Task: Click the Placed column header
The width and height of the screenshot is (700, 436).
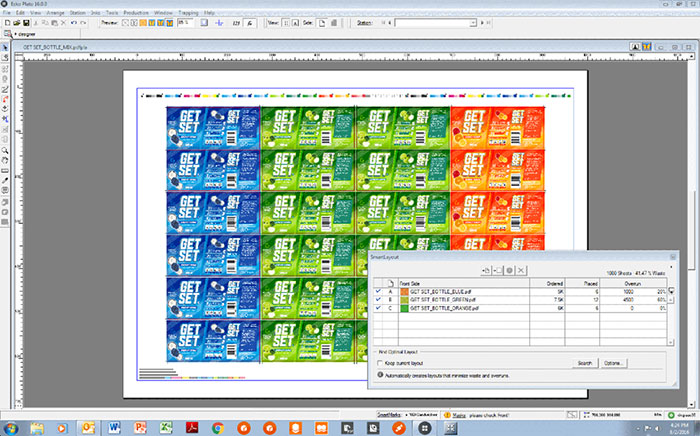Action: click(x=582, y=283)
